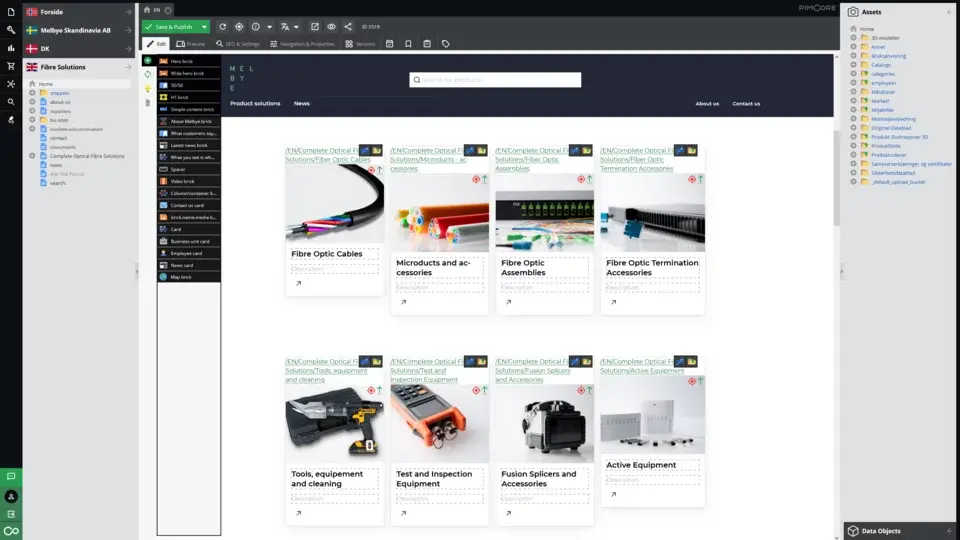The image size is (960, 540).
Task: Click the share icon in the toolbar
Action: (348, 27)
